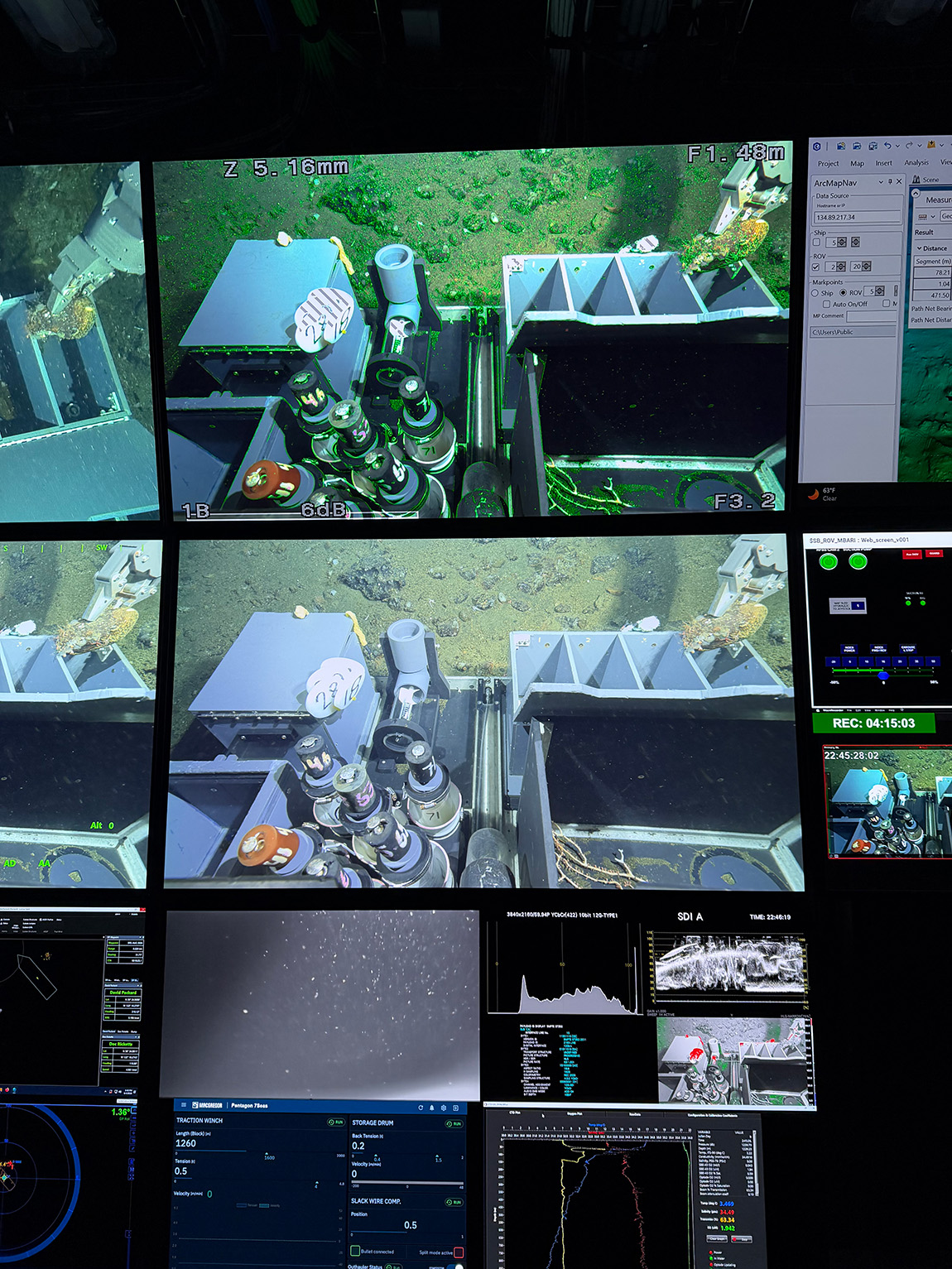Open the settings gear in MacGregor header
This screenshot has height=1269, width=952.
444,1108
